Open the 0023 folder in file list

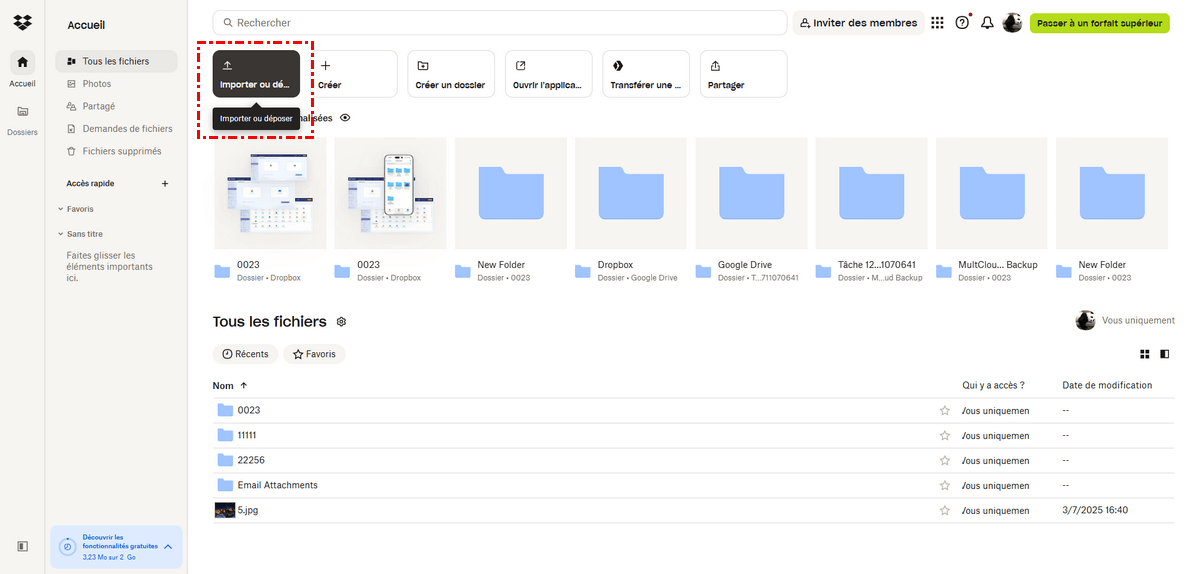[x=248, y=410]
